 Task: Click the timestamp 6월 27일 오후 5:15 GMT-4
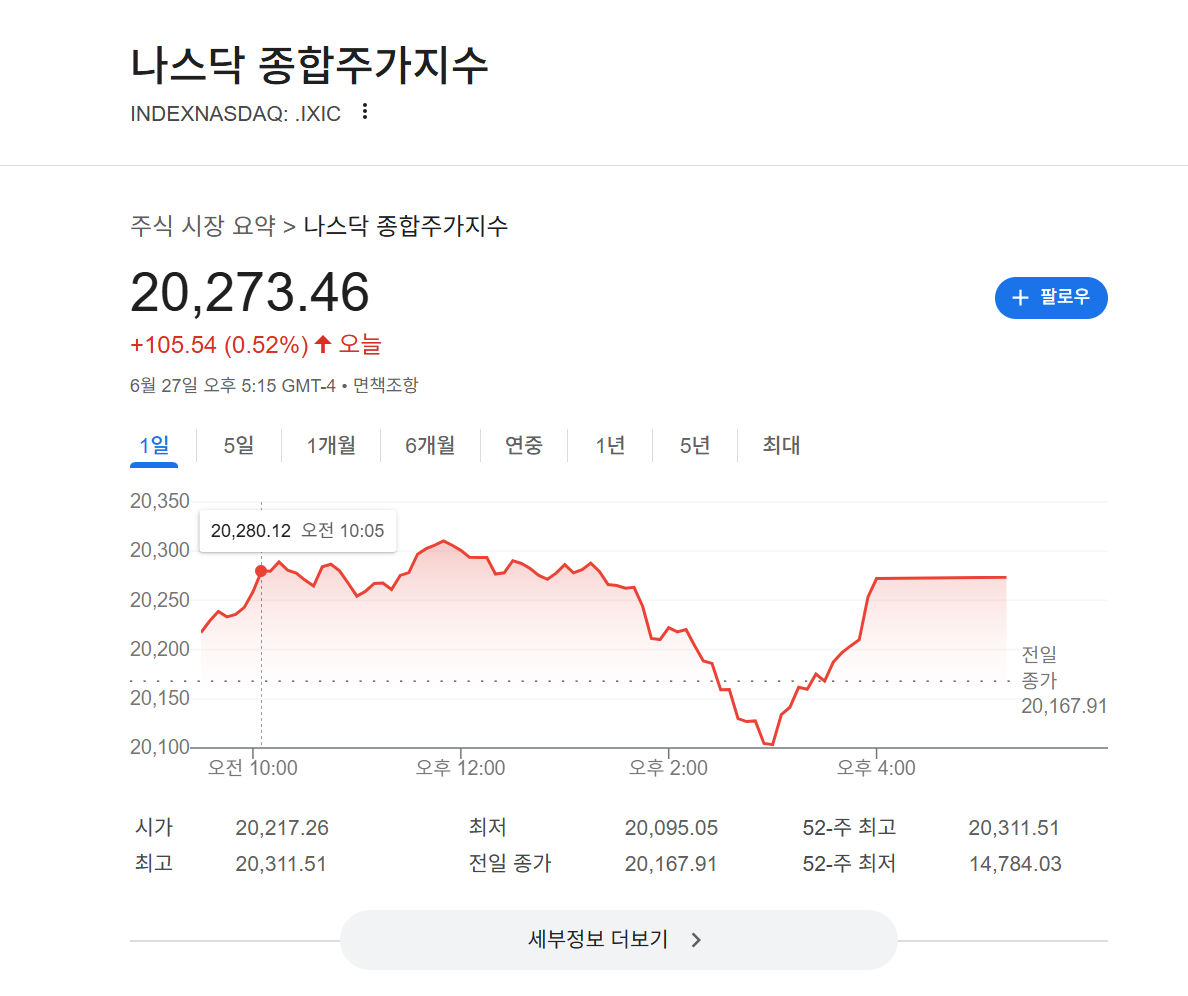[x=233, y=386]
